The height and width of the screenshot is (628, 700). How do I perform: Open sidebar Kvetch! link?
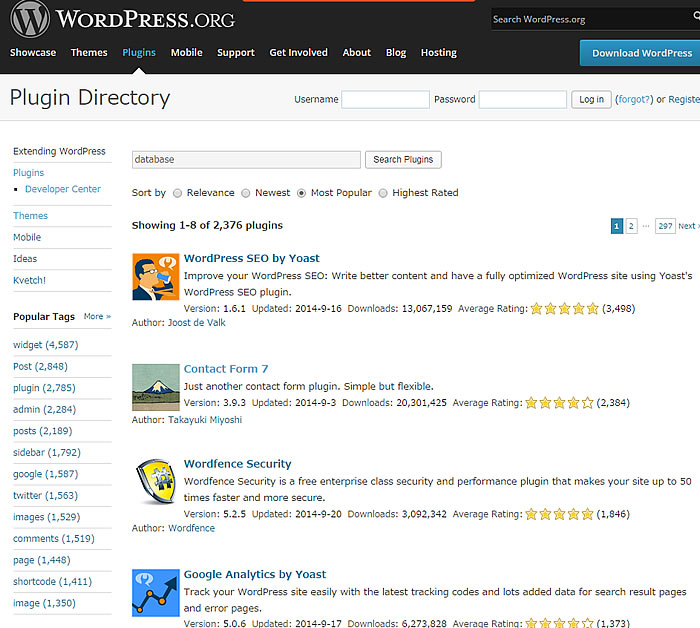[29, 280]
